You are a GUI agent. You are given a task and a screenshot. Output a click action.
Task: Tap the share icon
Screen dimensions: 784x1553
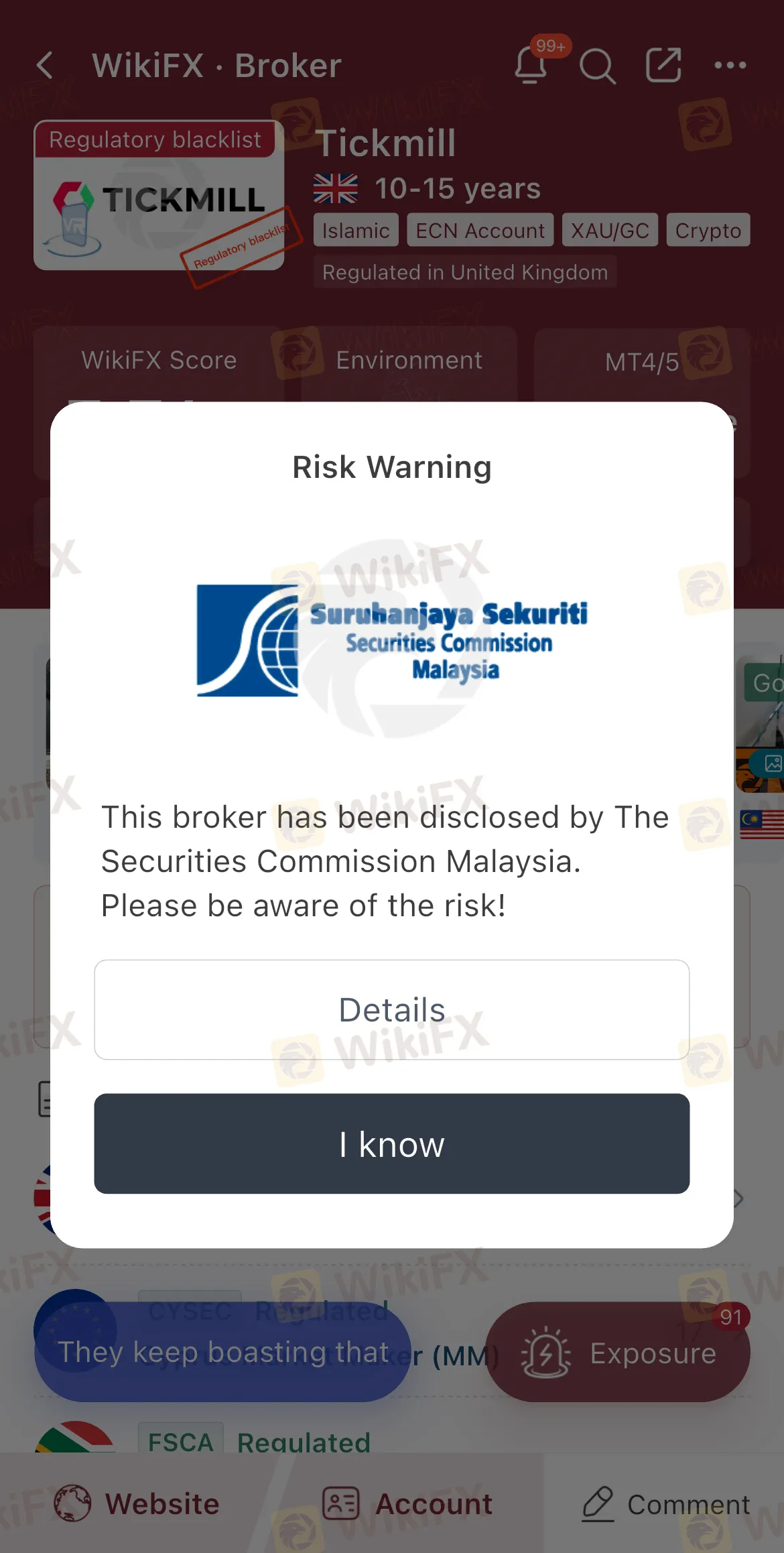pos(663,65)
